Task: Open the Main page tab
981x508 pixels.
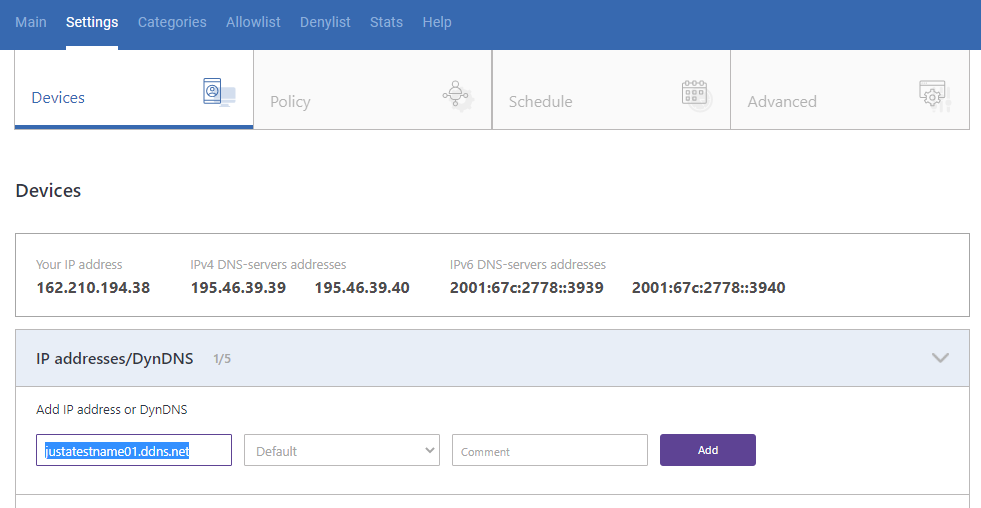Action: click(x=31, y=22)
